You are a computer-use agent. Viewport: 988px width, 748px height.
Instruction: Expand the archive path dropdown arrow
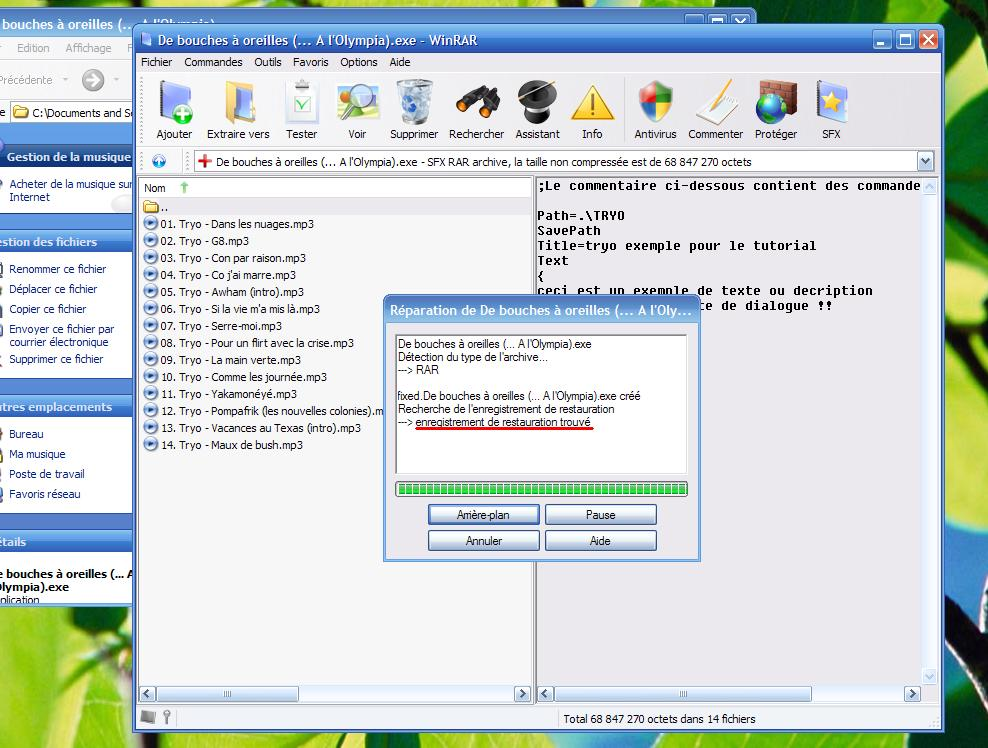click(x=925, y=161)
